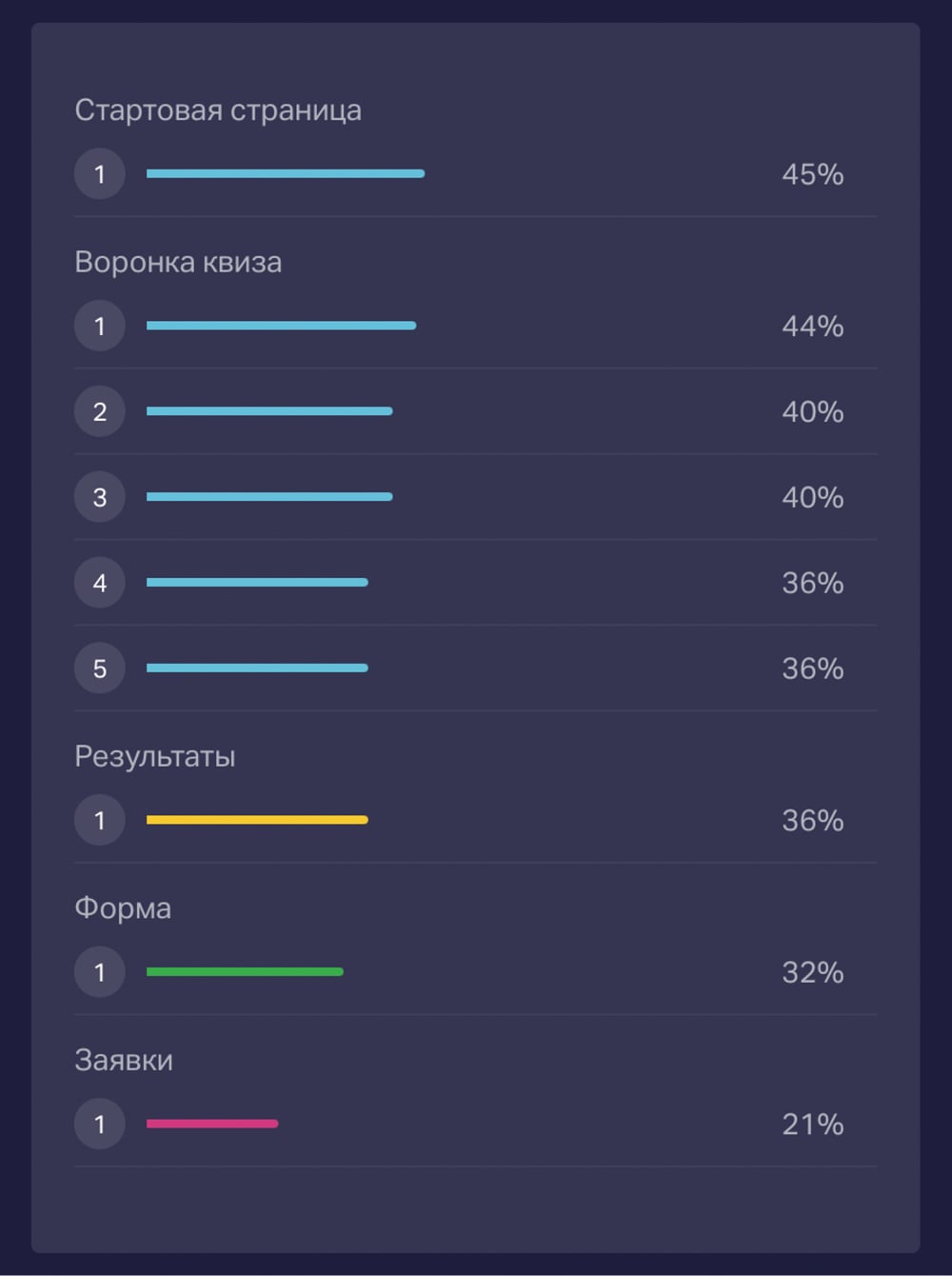Click step 1 badge under Форма
Image resolution: width=952 pixels, height=1276 pixels.
click(x=100, y=971)
